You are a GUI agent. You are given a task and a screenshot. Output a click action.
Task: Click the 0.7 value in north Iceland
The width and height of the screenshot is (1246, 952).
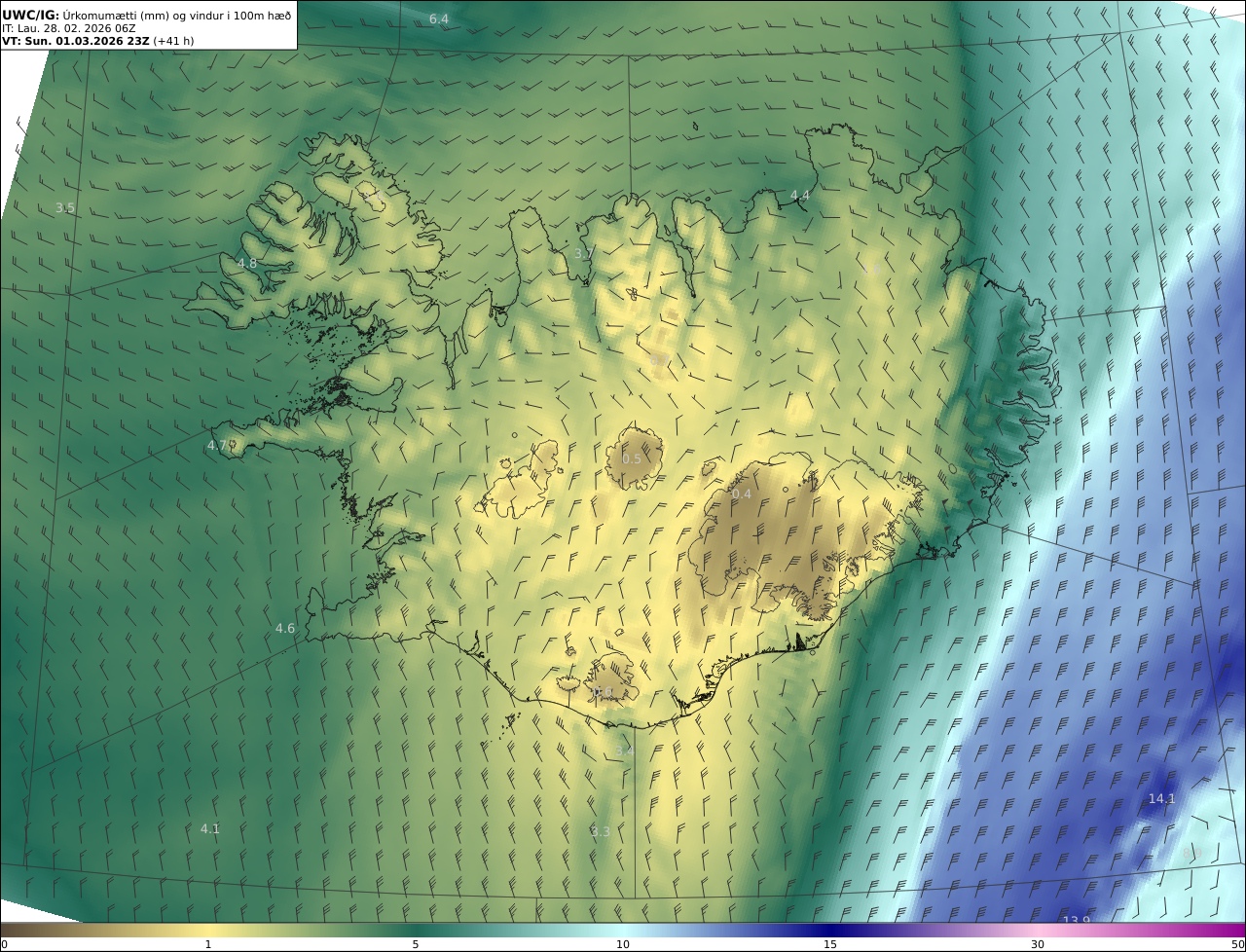658,360
